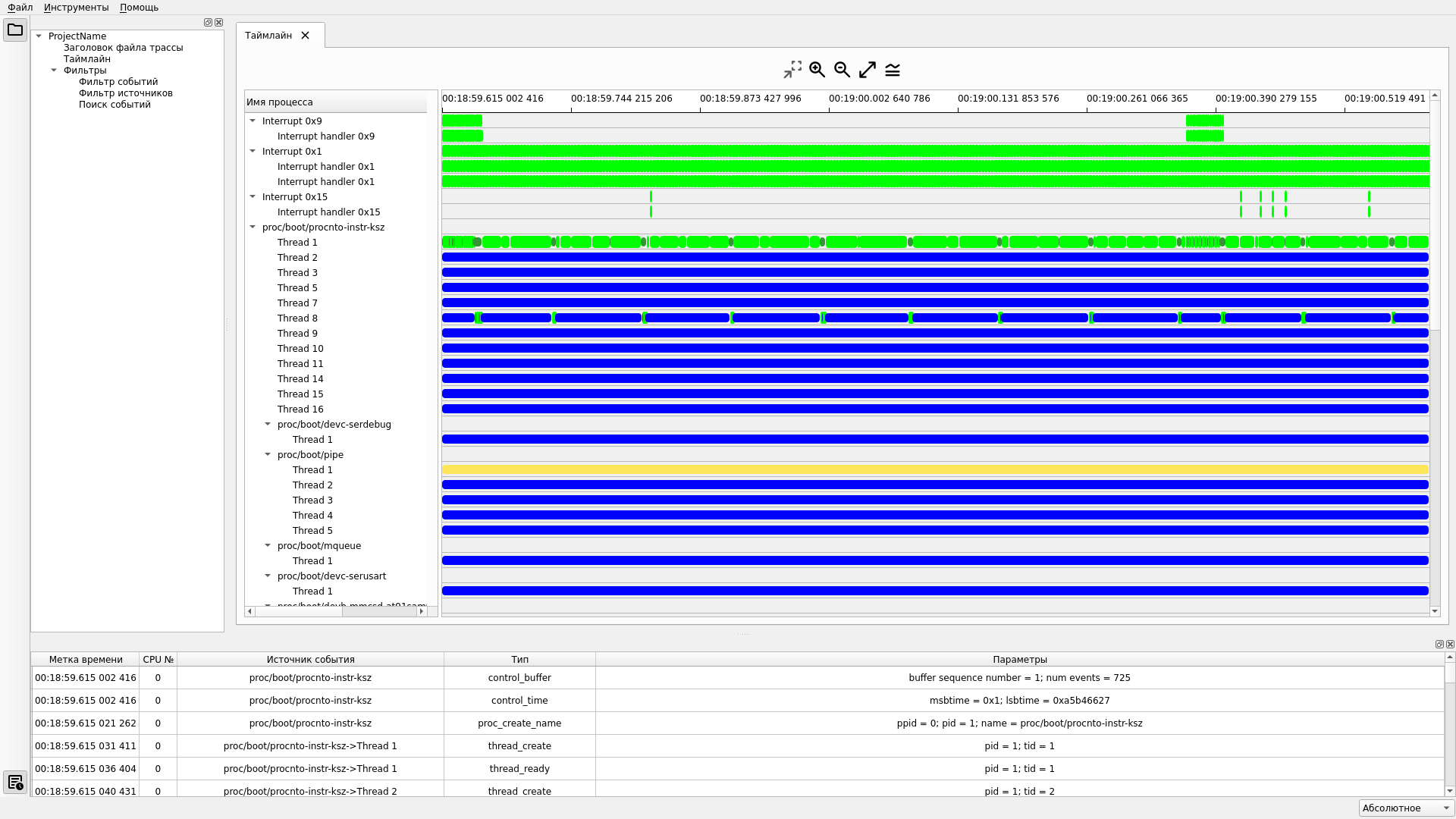Viewport: 1456px width, 819px height.
Task: Open the Абсолютное time mode dropdown
Action: coord(1405,808)
